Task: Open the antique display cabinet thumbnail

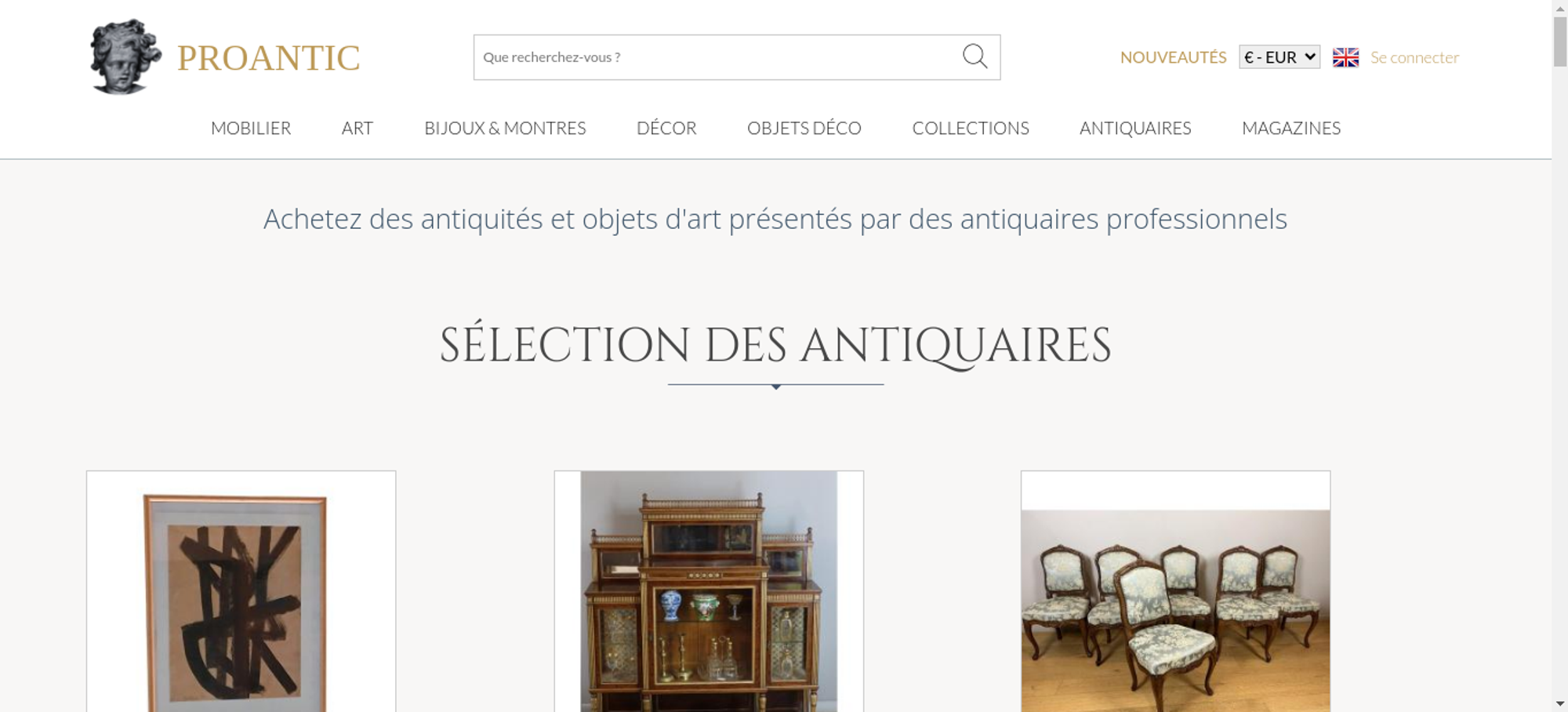Action: click(x=709, y=591)
